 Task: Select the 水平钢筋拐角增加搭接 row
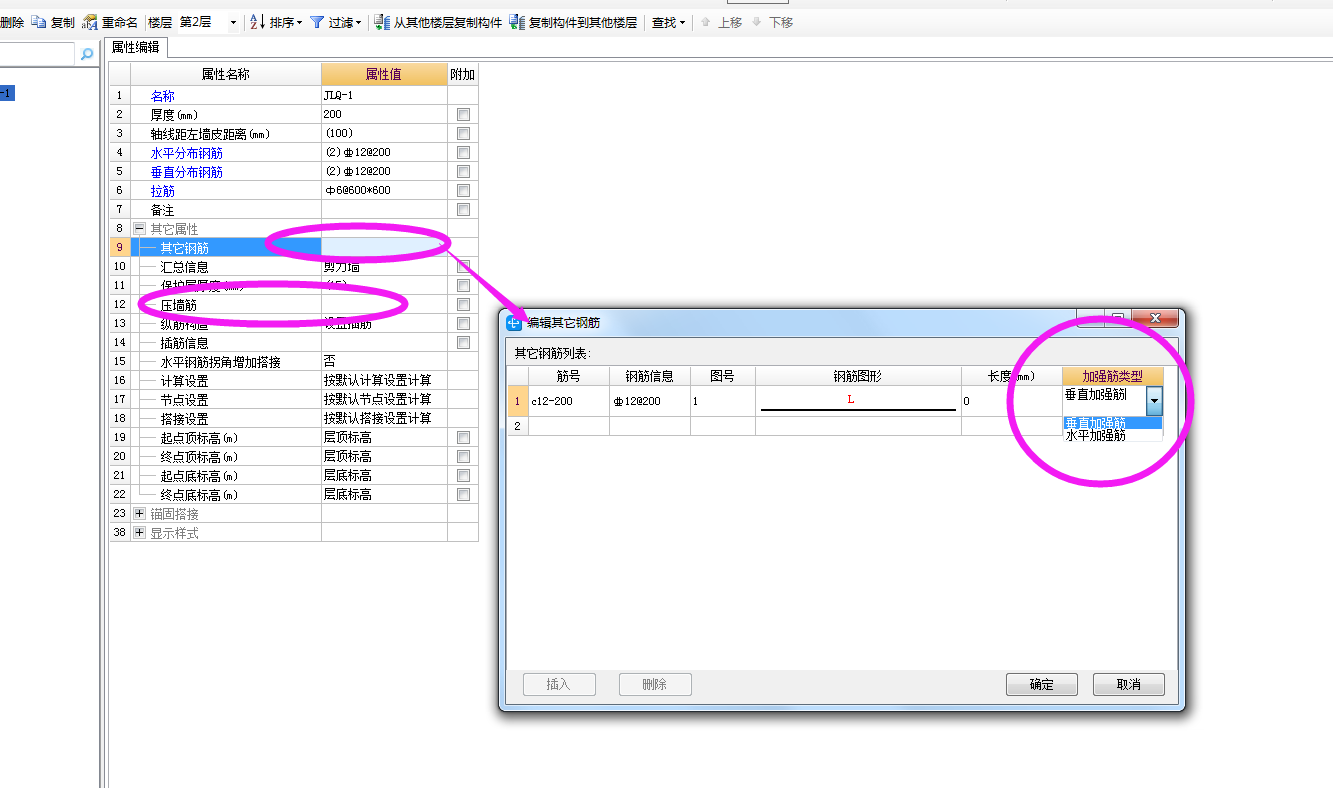point(226,362)
